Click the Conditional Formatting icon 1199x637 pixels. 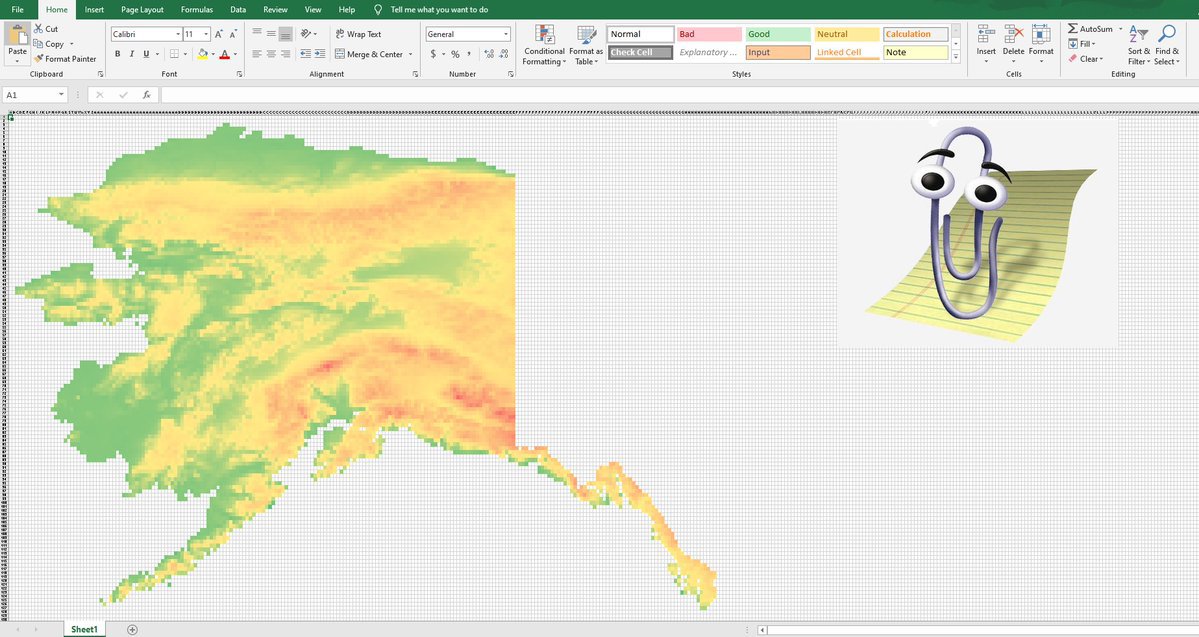click(544, 36)
